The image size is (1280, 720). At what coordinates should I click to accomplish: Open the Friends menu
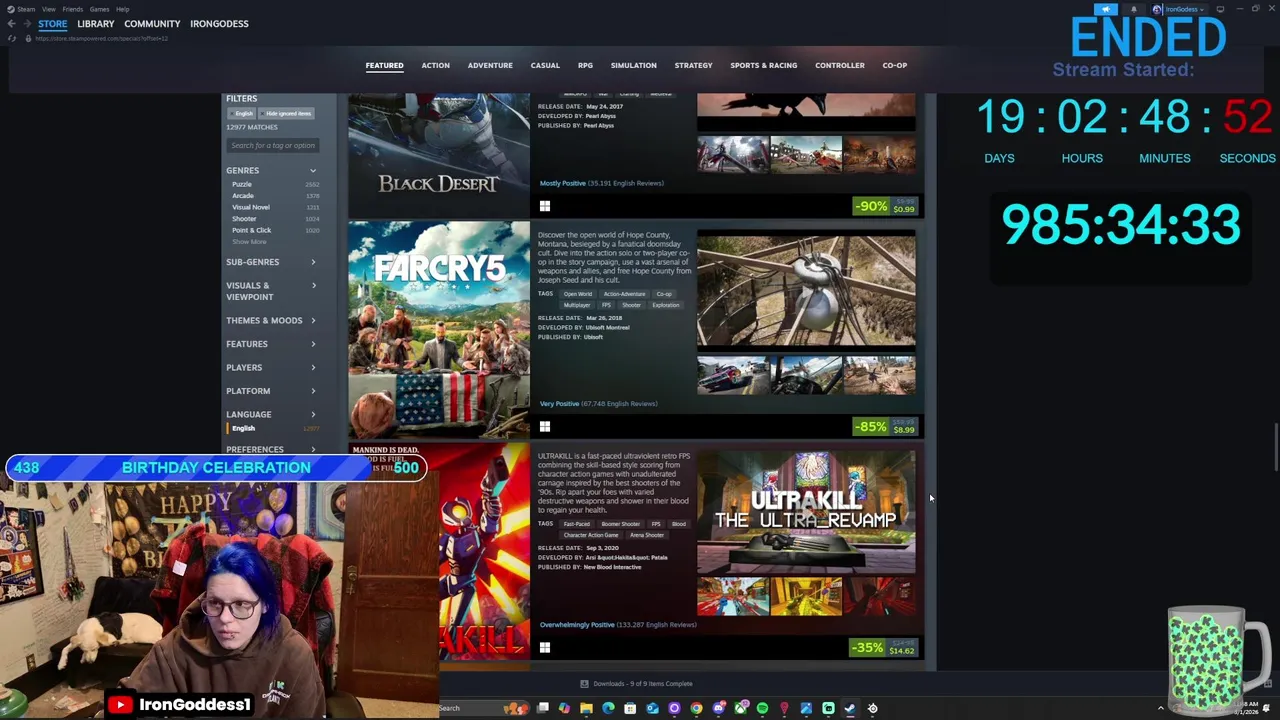pos(73,9)
